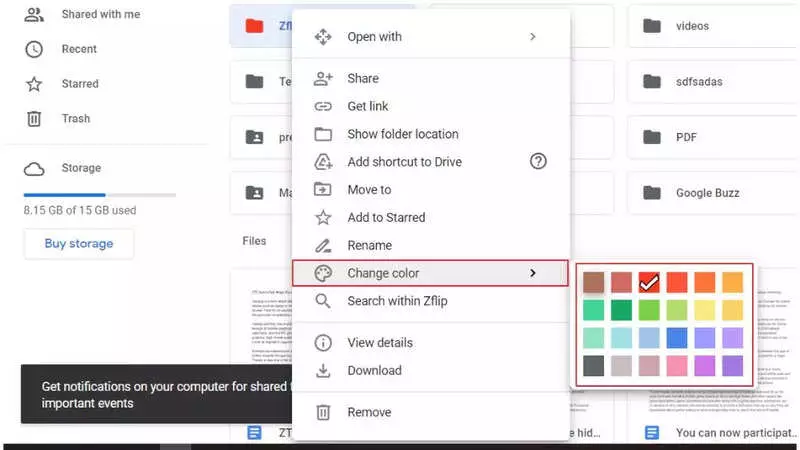Click the red Zflip folder icon

(255, 26)
